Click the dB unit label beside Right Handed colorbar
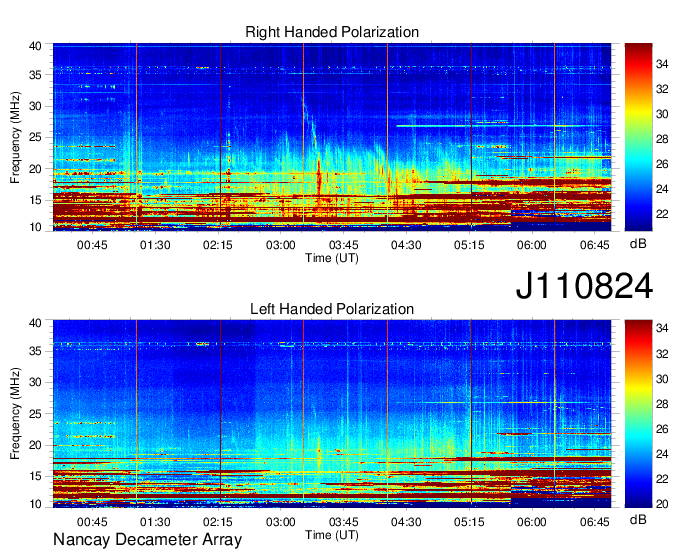 point(638,244)
